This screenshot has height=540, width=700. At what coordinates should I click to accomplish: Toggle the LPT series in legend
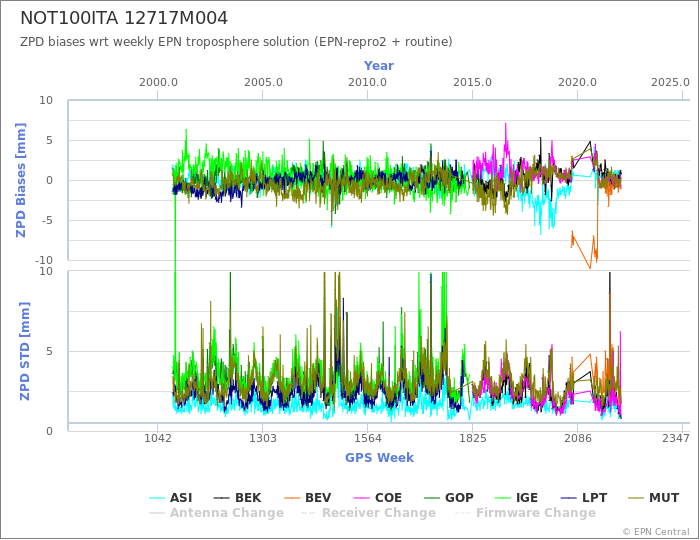pos(583,498)
